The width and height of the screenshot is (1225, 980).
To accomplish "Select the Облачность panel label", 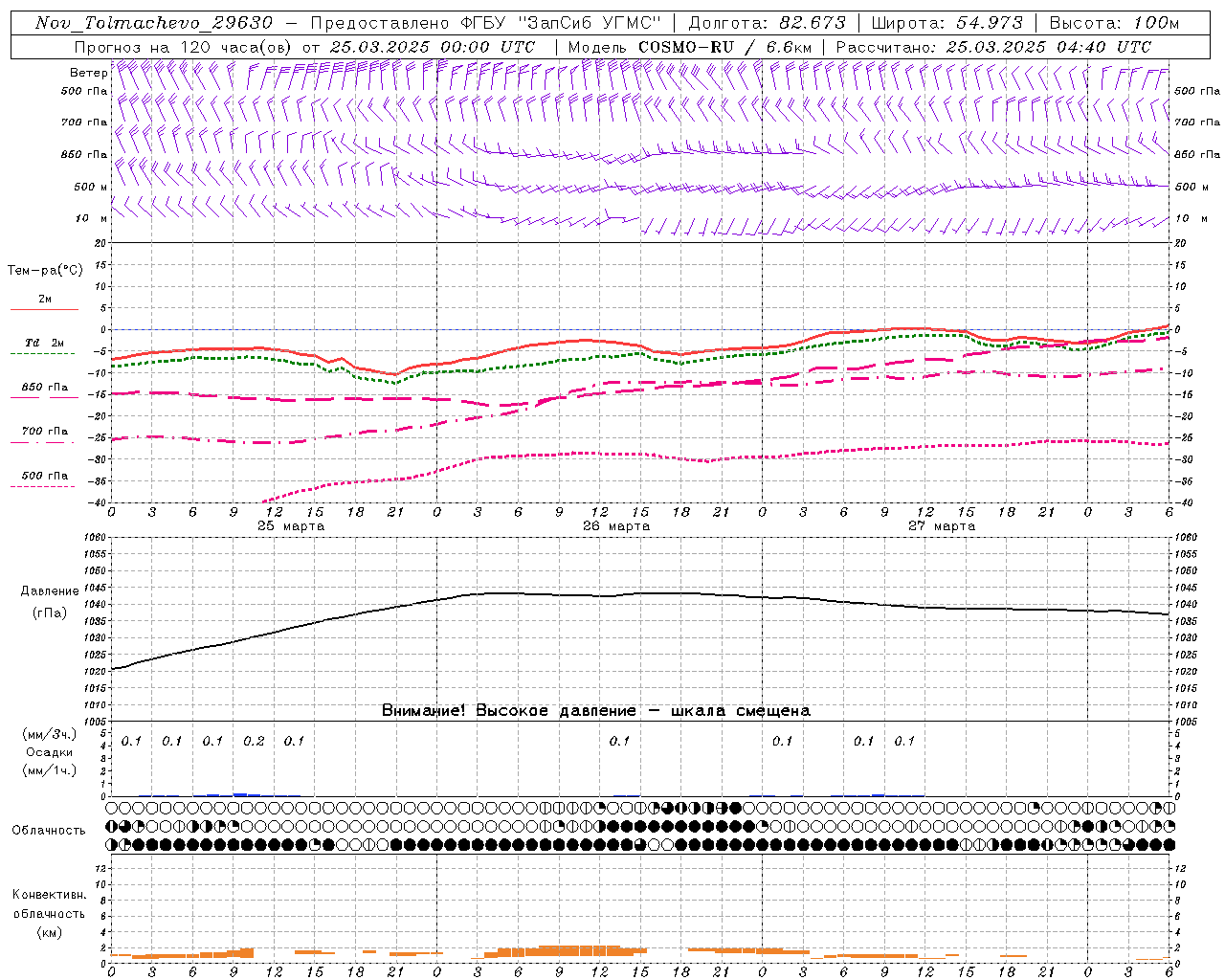I will tap(49, 830).
